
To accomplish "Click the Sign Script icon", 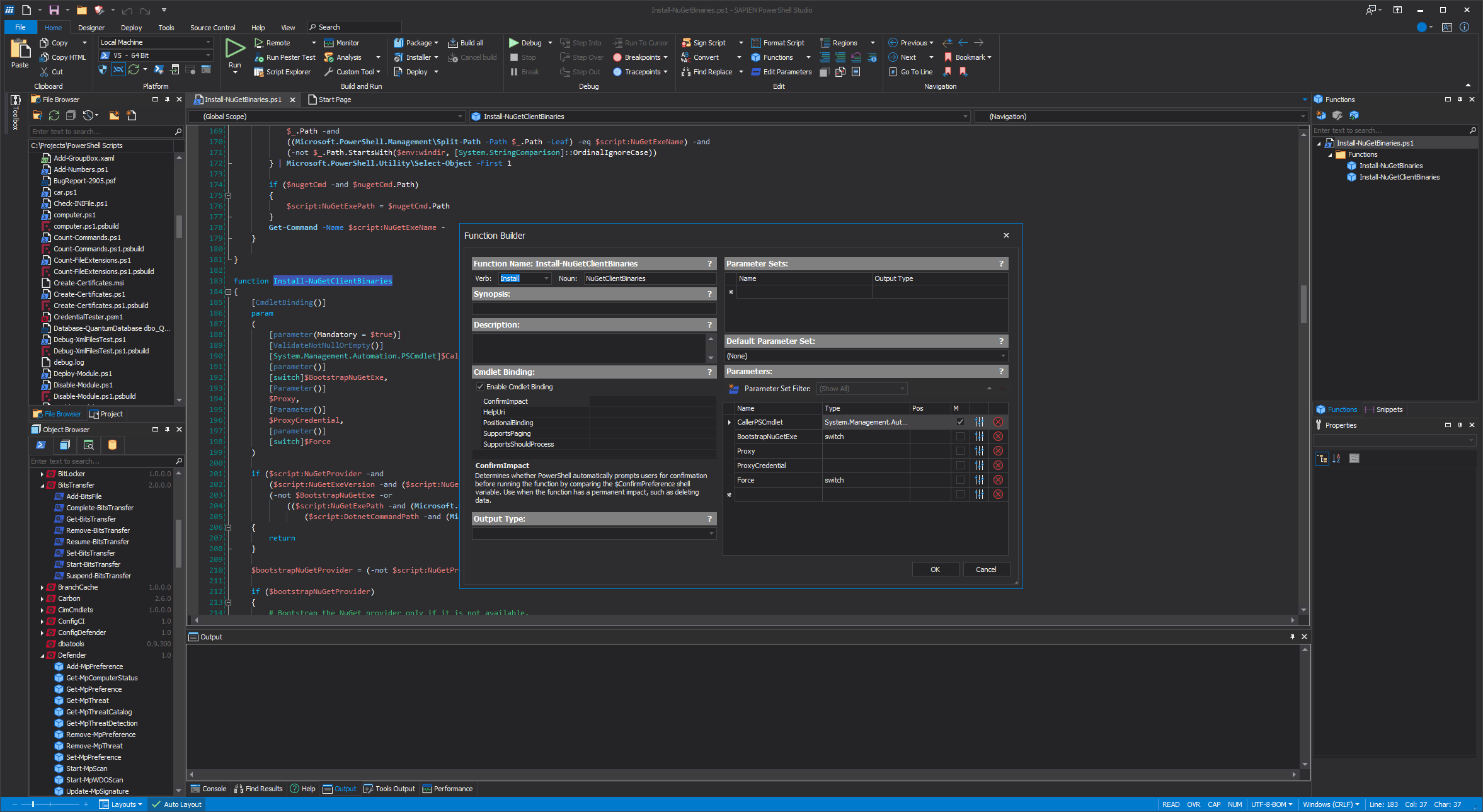I will [686, 43].
